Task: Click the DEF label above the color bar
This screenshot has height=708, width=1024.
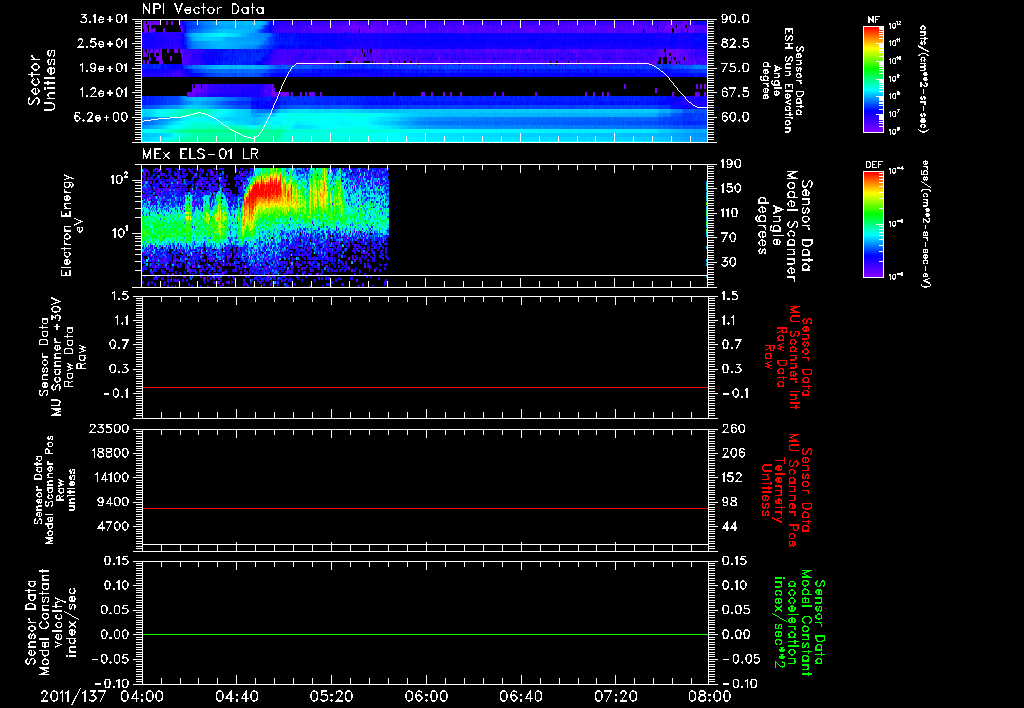Action: pyautogui.click(x=874, y=165)
